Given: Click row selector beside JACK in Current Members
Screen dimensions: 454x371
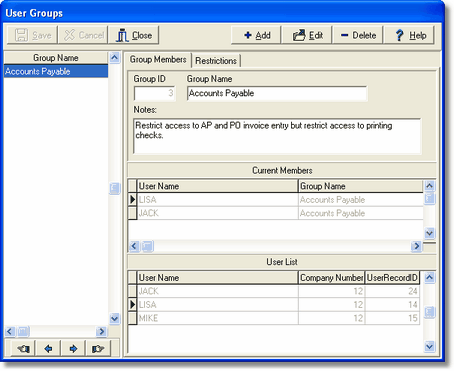Looking at the screenshot, I should point(132,213).
